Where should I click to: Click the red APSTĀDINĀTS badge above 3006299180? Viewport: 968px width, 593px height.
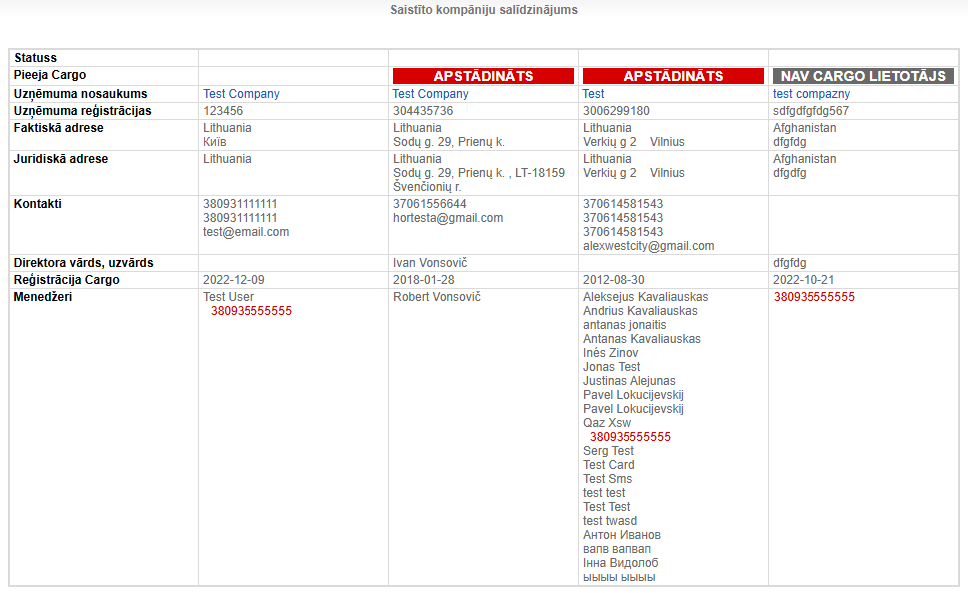coord(673,76)
